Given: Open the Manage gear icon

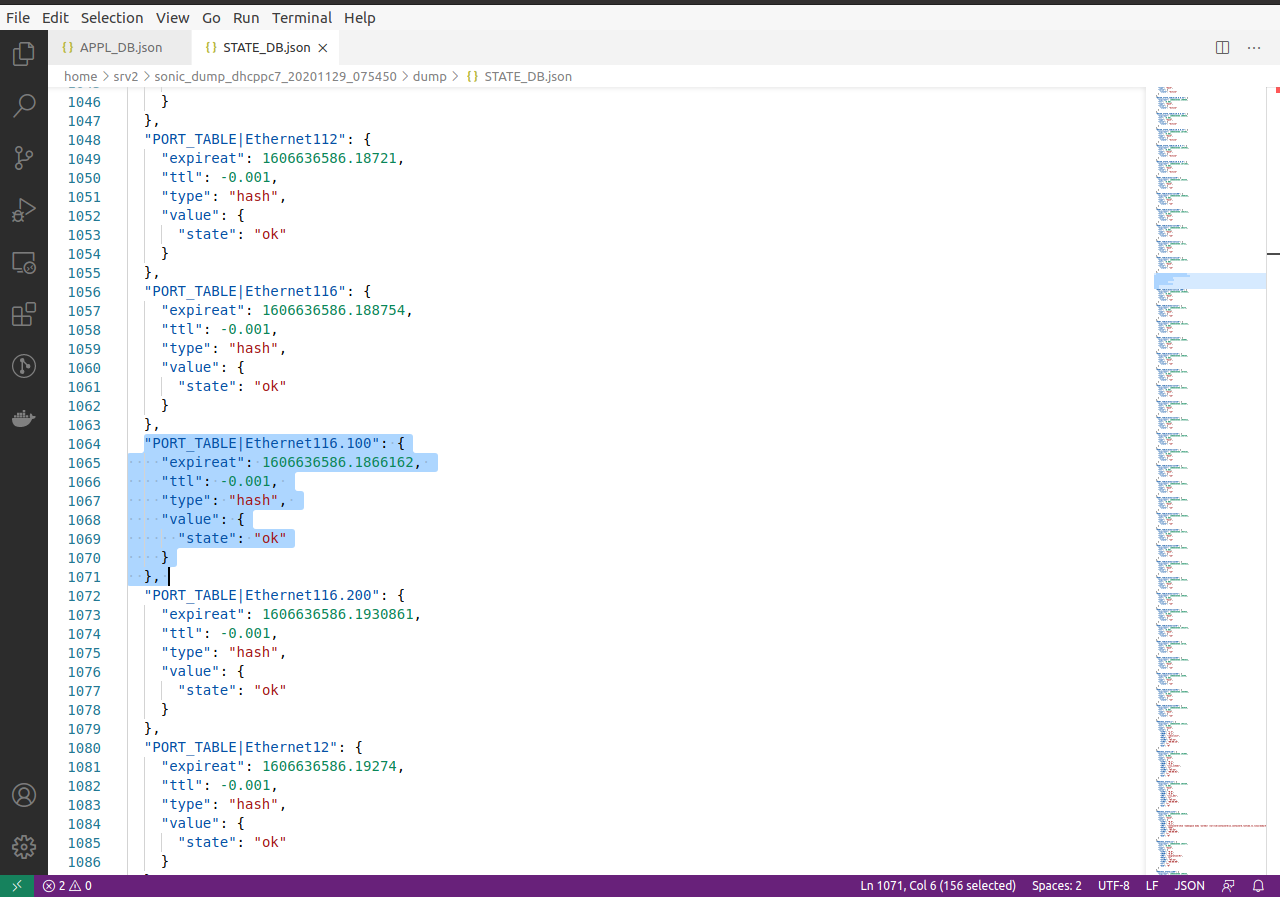Looking at the screenshot, I should pos(24,847).
